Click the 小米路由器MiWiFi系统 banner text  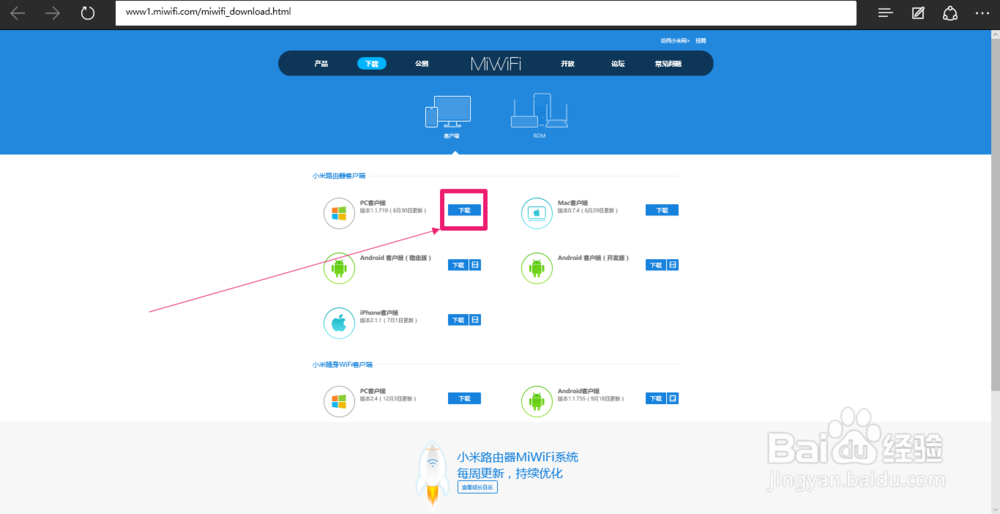[517, 457]
